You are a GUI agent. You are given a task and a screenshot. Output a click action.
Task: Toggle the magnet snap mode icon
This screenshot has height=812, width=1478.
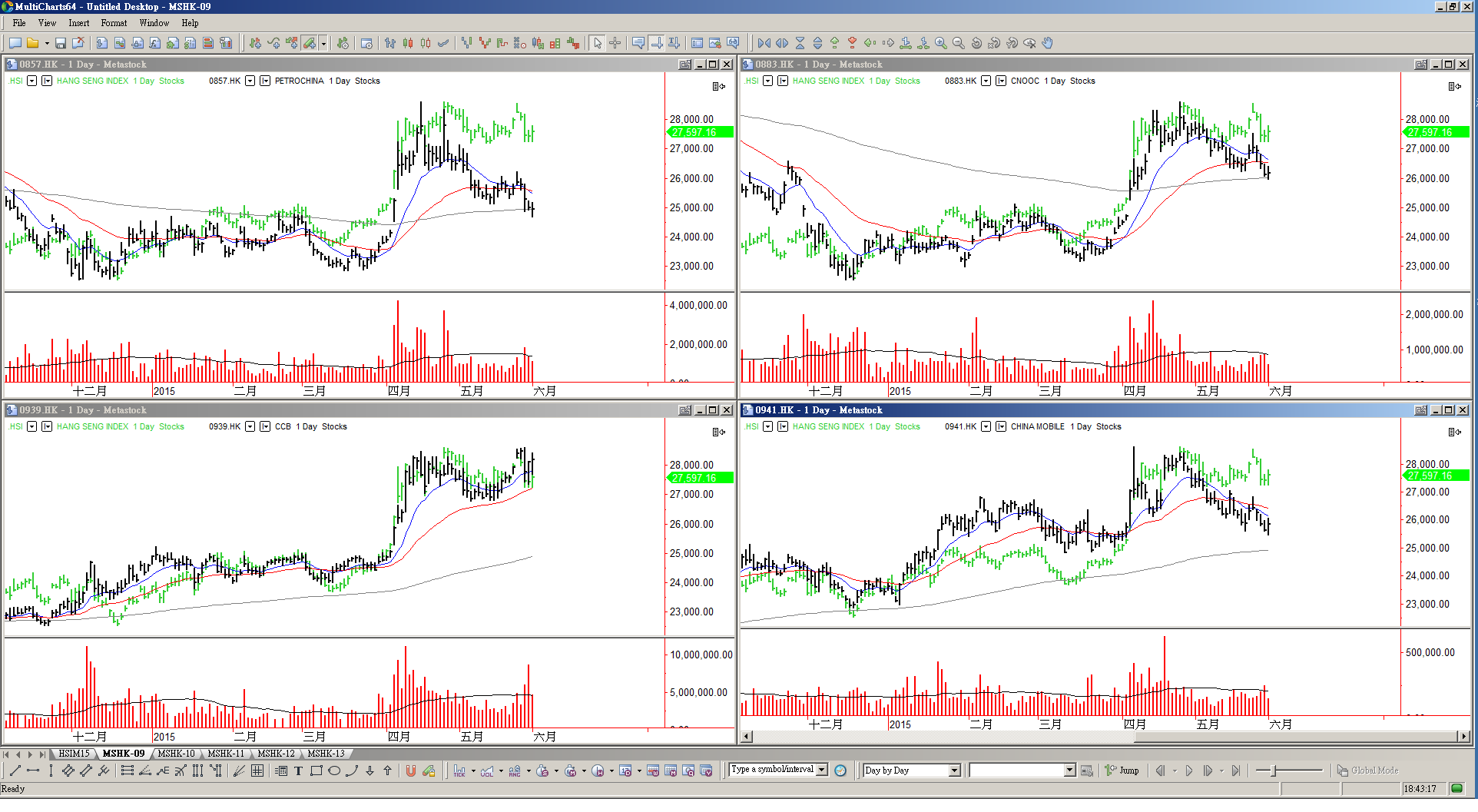pos(411,771)
